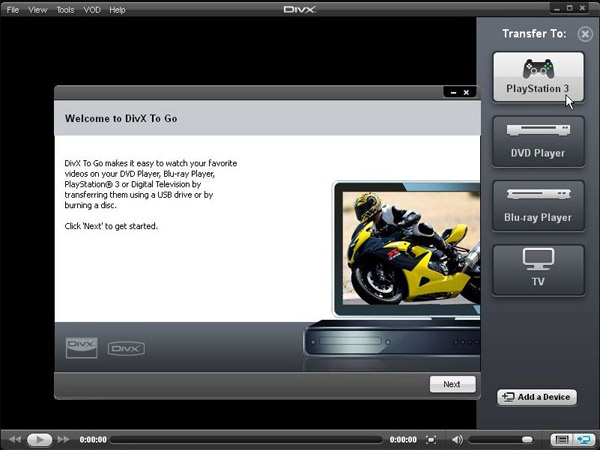Click Add a Device button
The width and height of the screenshot is (600, 450).
(537, 397)
